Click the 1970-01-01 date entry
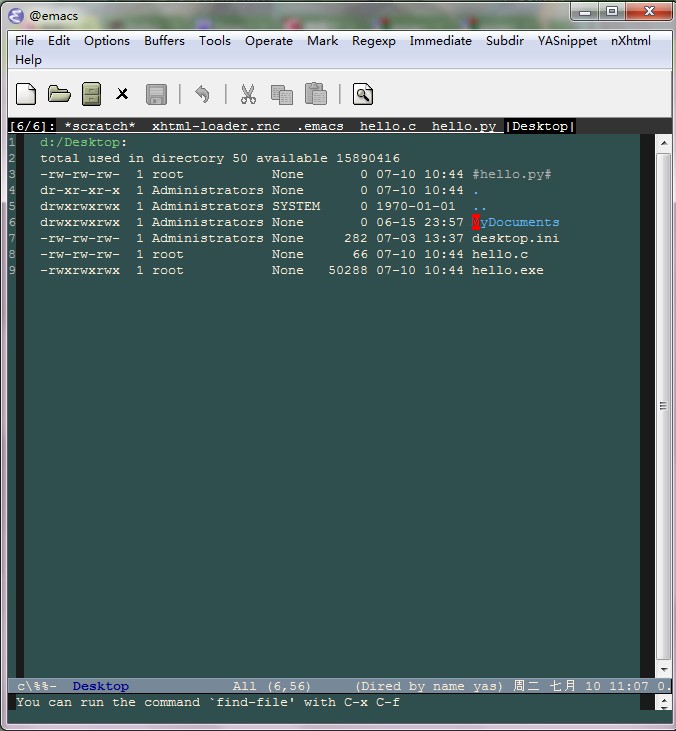This screenshot has width=676, height=731. point(416,206)
